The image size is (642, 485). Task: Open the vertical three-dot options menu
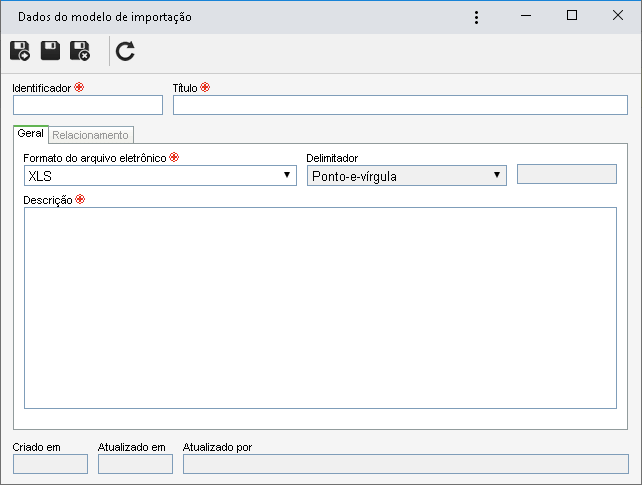tap(476, 17)
